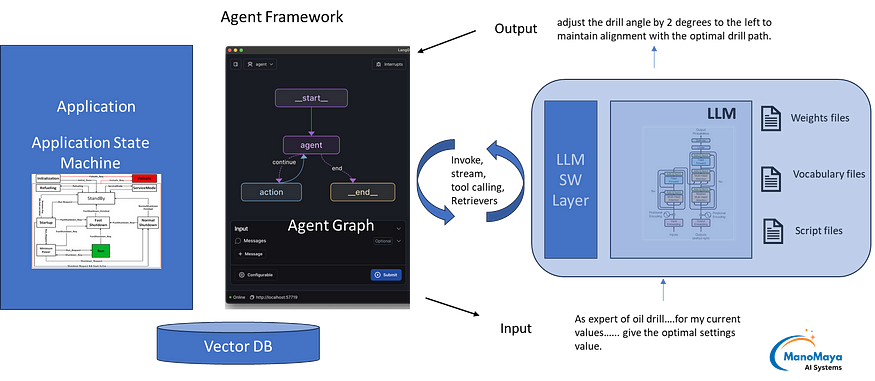Viewport: 875px width, 381px height.
Task: Click the Optional tag beside Messages
Action: [x=383, y=241]
